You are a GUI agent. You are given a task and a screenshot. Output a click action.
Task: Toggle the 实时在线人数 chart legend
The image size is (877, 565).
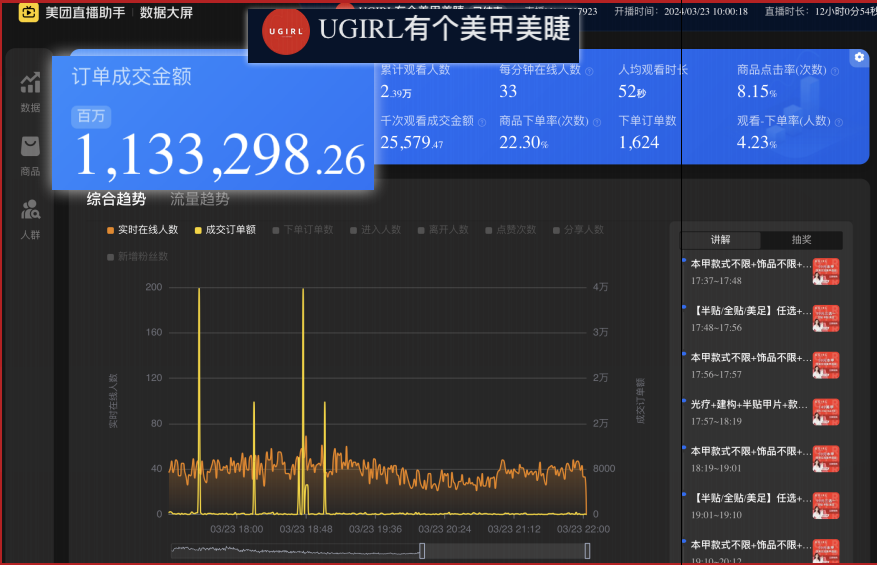pyautogui.click(x=142, y=230)
